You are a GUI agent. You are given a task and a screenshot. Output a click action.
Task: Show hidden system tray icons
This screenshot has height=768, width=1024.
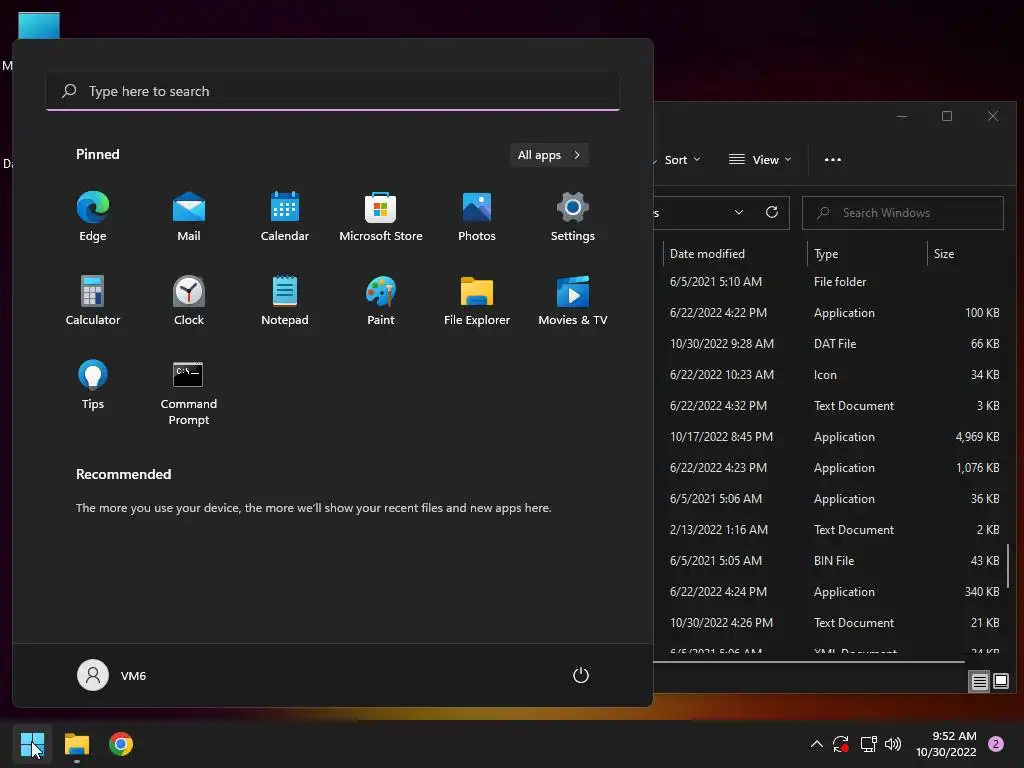coord(816,744)
